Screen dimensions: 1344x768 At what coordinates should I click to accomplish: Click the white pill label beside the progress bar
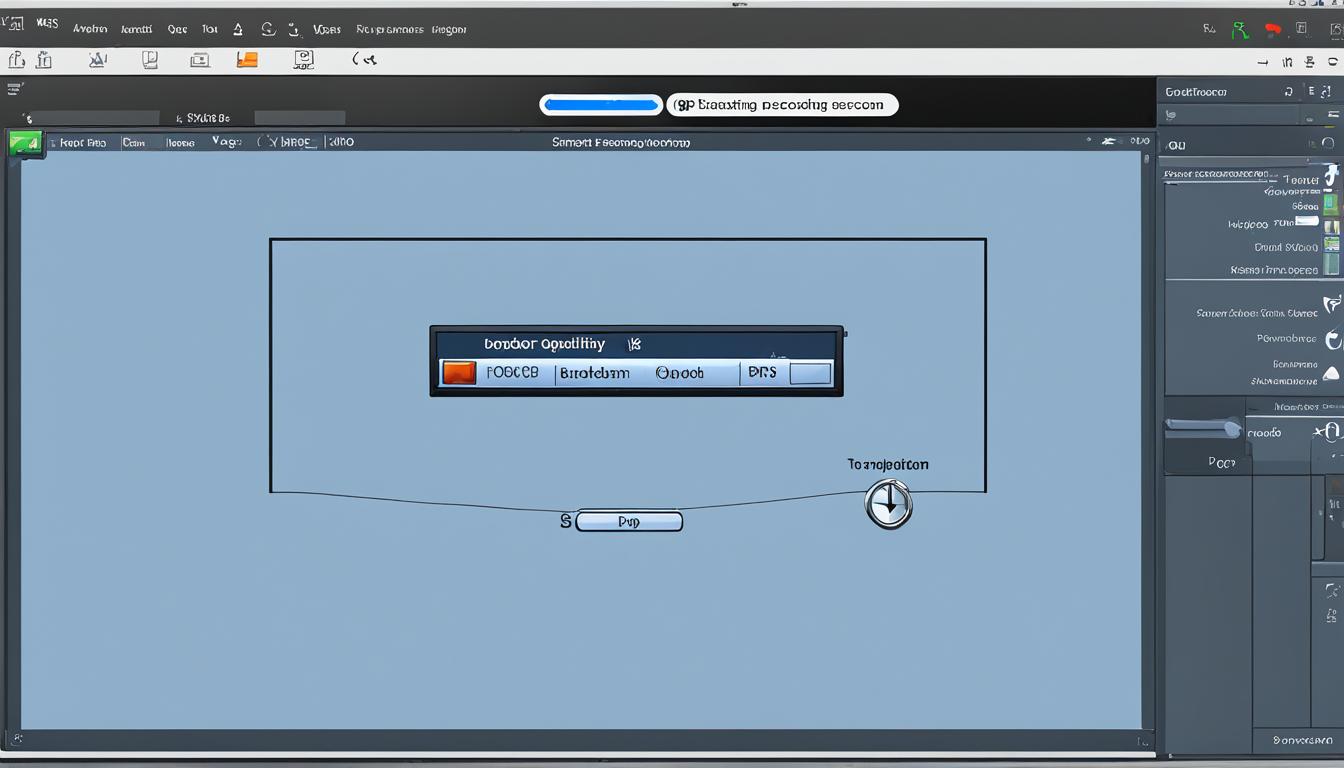[x=782, y=104]
